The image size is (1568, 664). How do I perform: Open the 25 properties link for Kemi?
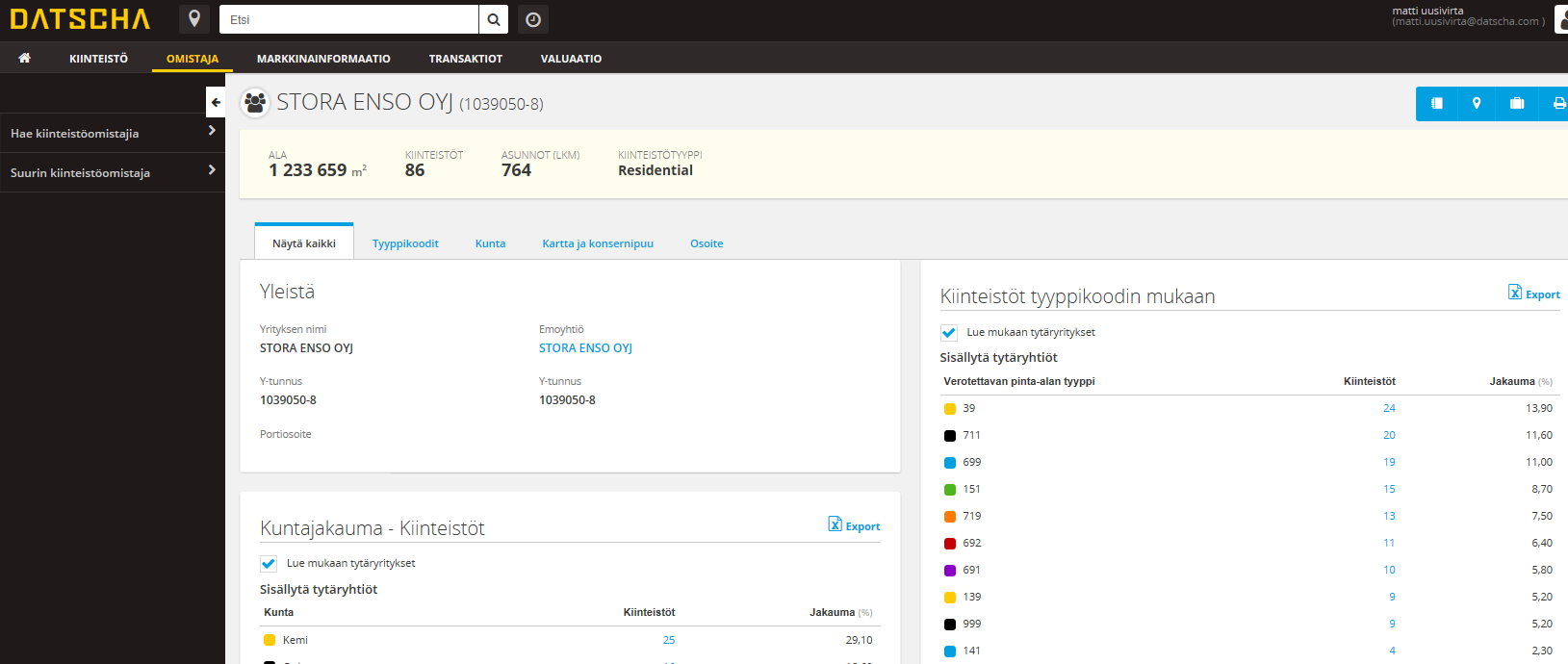click(669, 640)
